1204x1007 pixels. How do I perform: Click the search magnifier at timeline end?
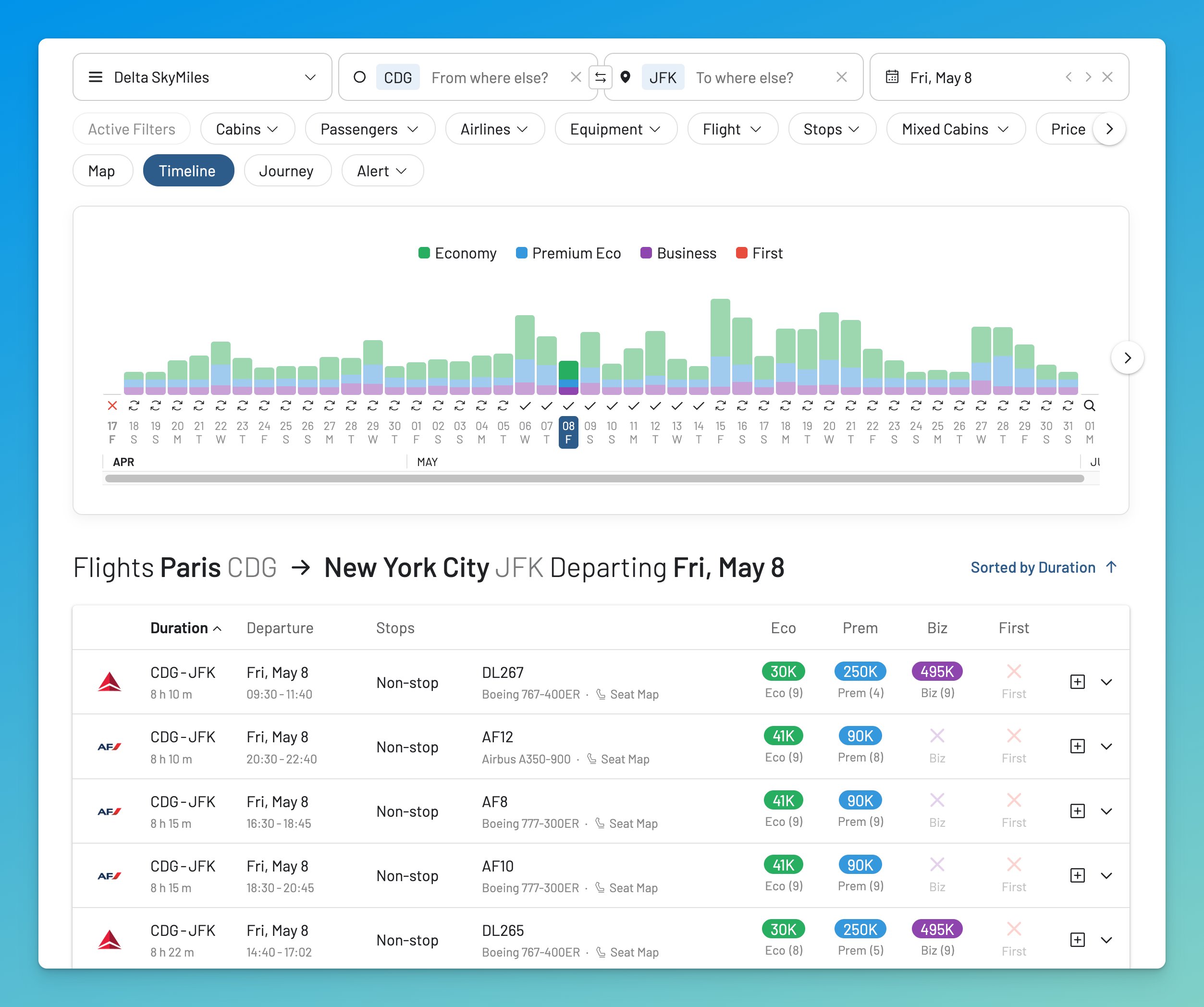tap(1089, 406)
